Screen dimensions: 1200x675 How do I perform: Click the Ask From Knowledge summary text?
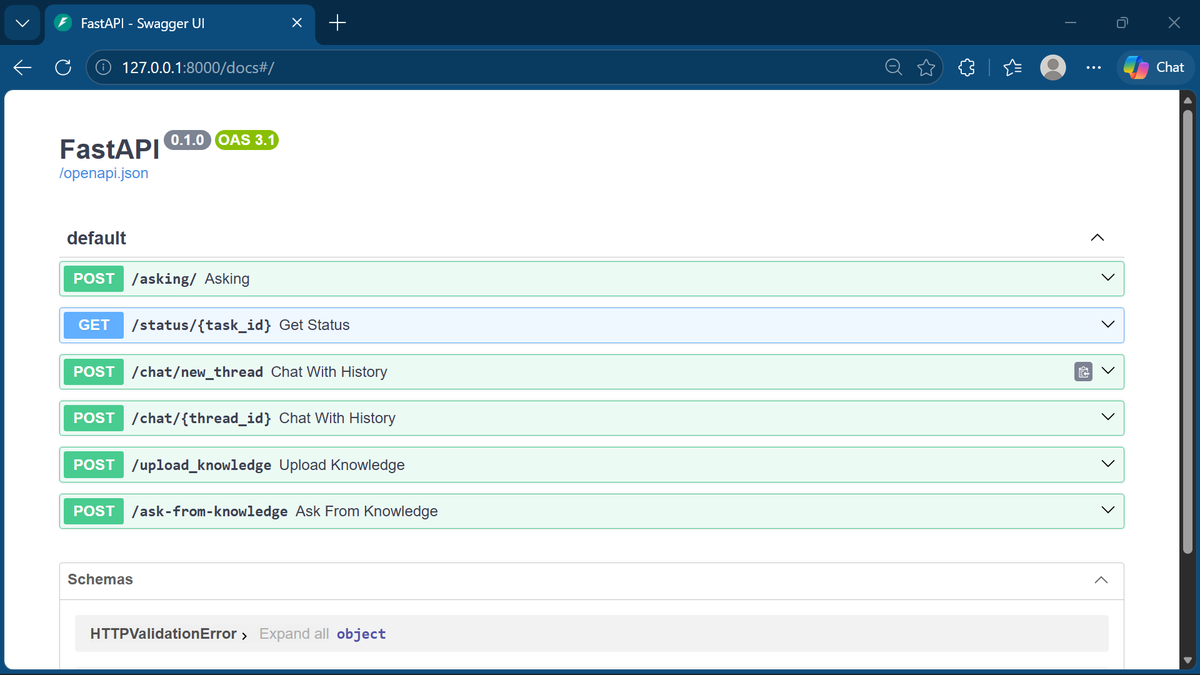coord(367,511)
